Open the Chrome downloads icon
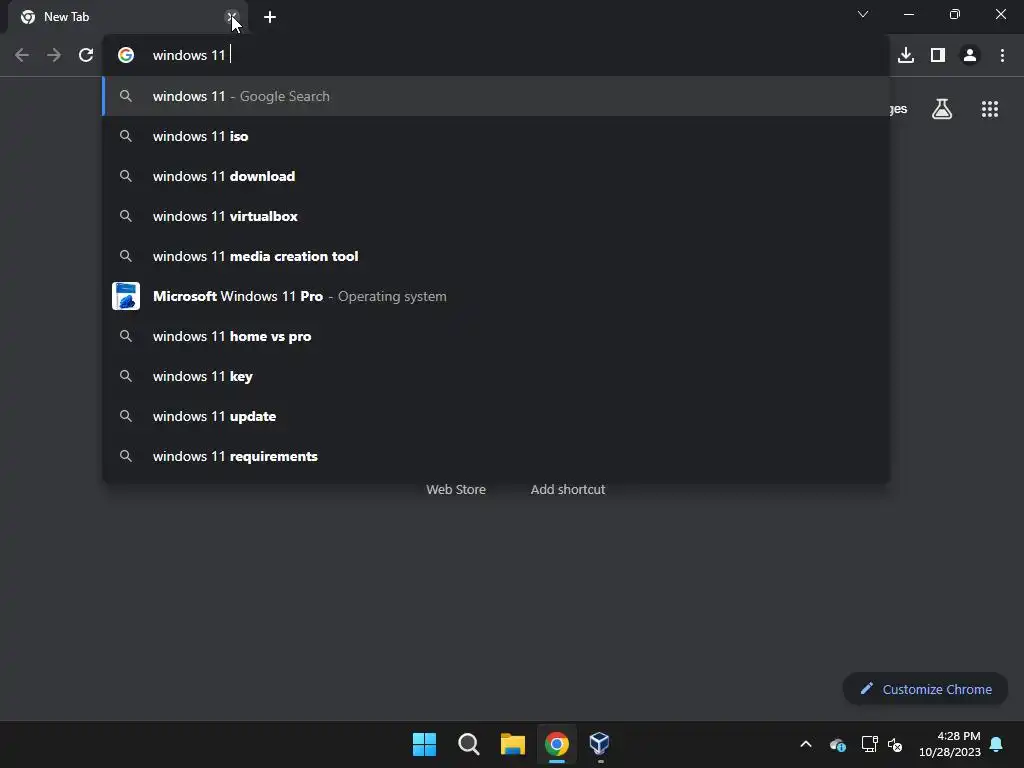The image size is (1024, 768). point(906,55)
